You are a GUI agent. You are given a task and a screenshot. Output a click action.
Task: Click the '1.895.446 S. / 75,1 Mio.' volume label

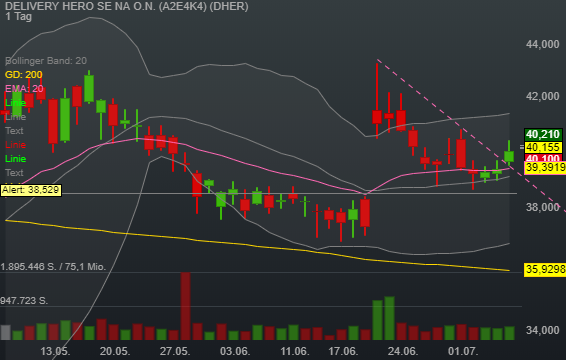(53, 267)
